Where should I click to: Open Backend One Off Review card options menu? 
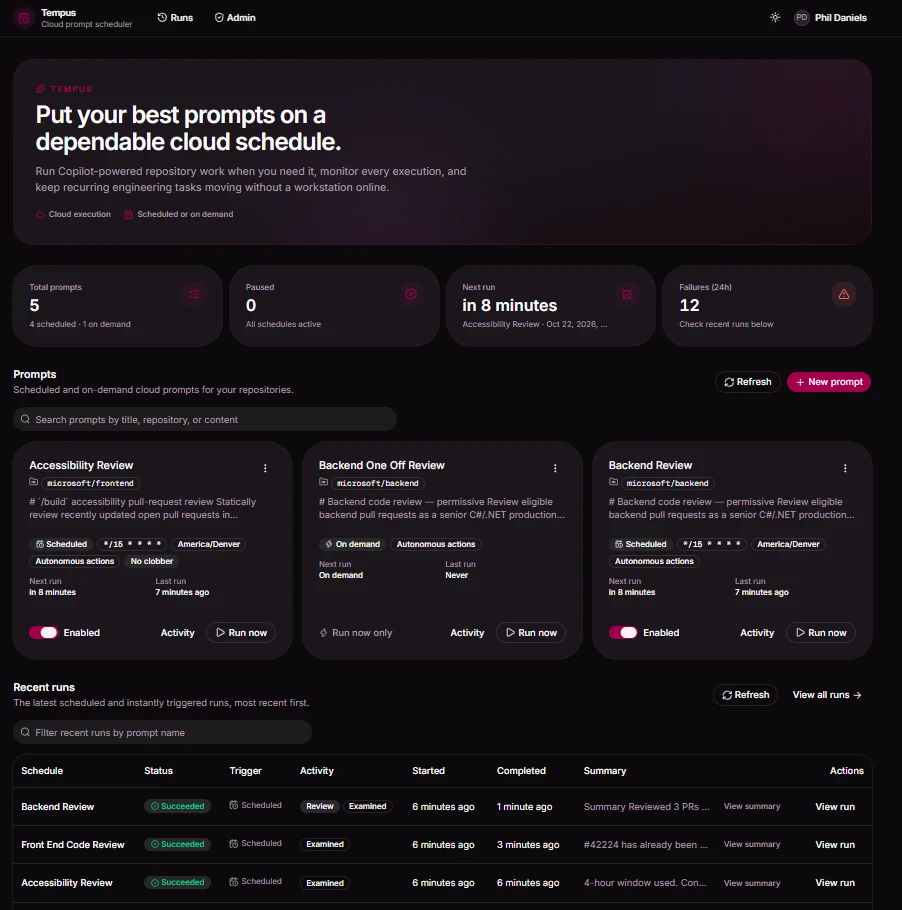tap(555, 468)
